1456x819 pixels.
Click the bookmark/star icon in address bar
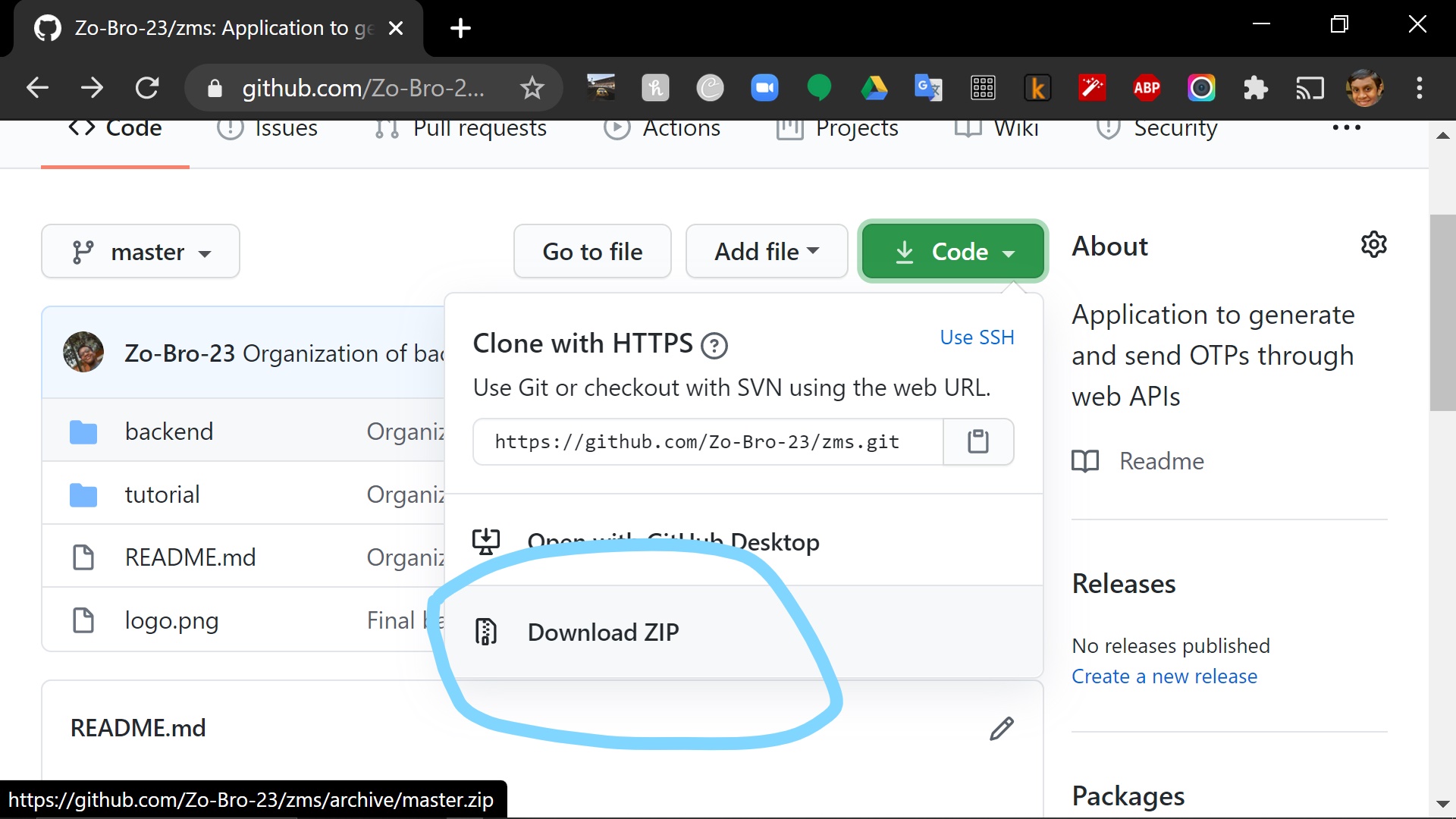tap(529, 88)
